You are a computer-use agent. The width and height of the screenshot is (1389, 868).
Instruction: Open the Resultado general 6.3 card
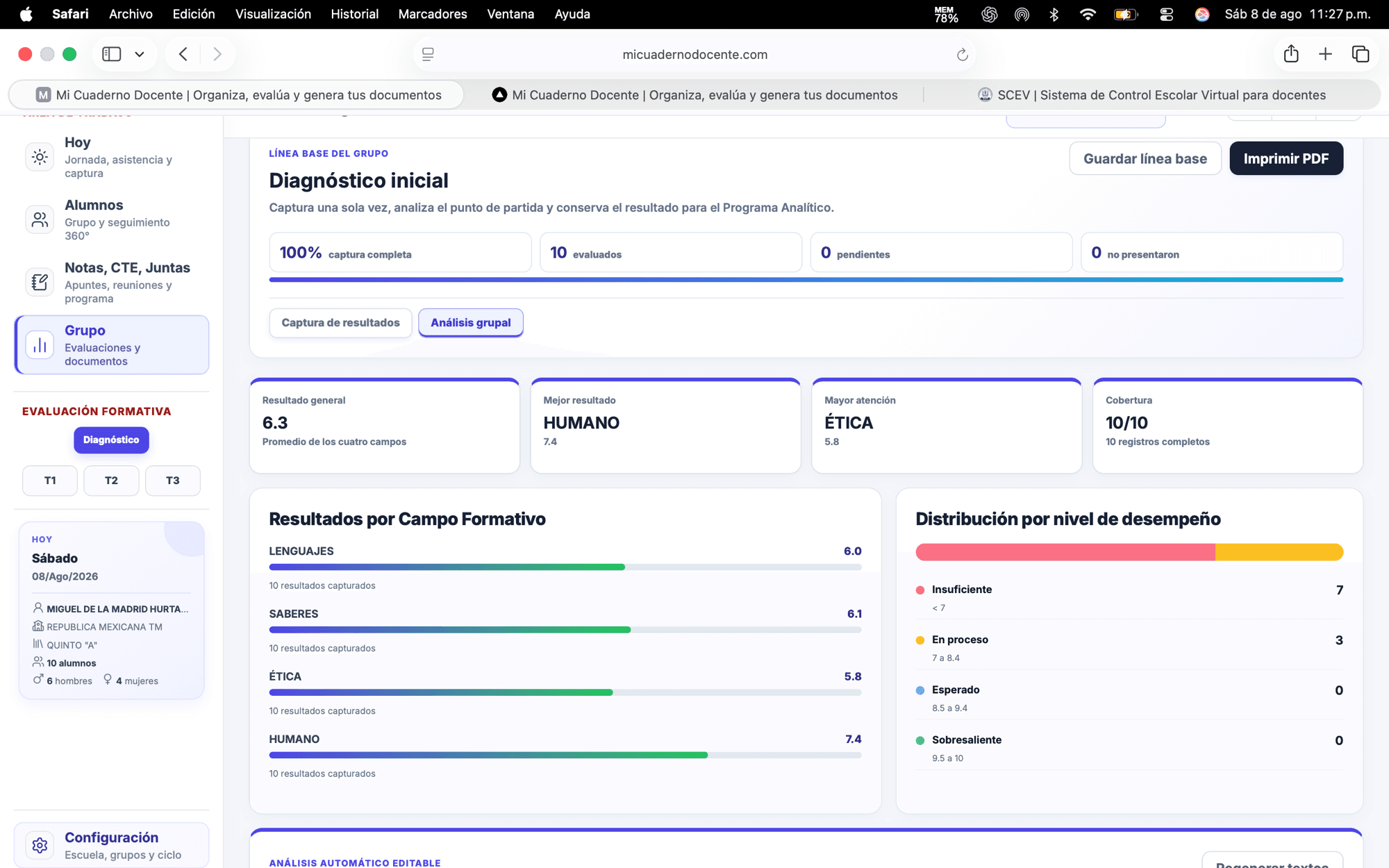(x=385, y=426)
